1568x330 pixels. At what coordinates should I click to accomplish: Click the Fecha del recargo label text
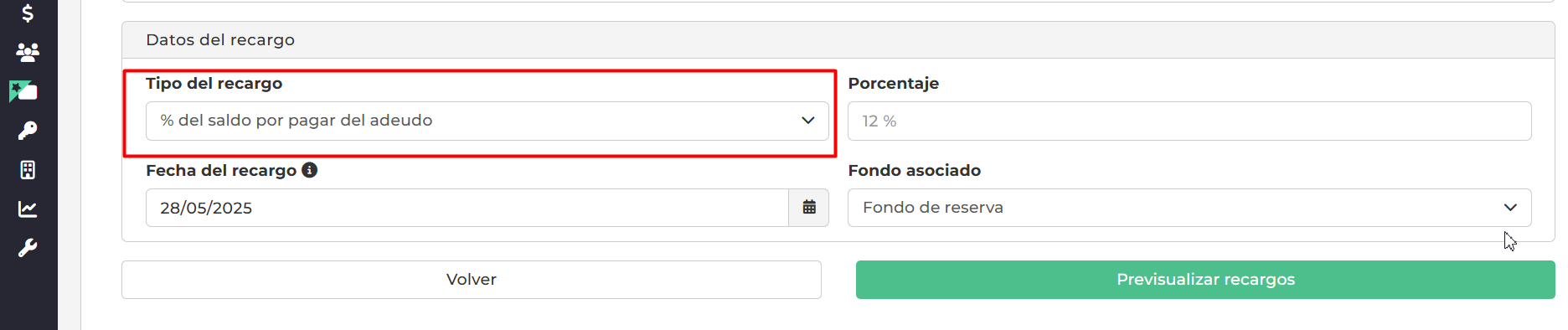click(x=221, y=171)
